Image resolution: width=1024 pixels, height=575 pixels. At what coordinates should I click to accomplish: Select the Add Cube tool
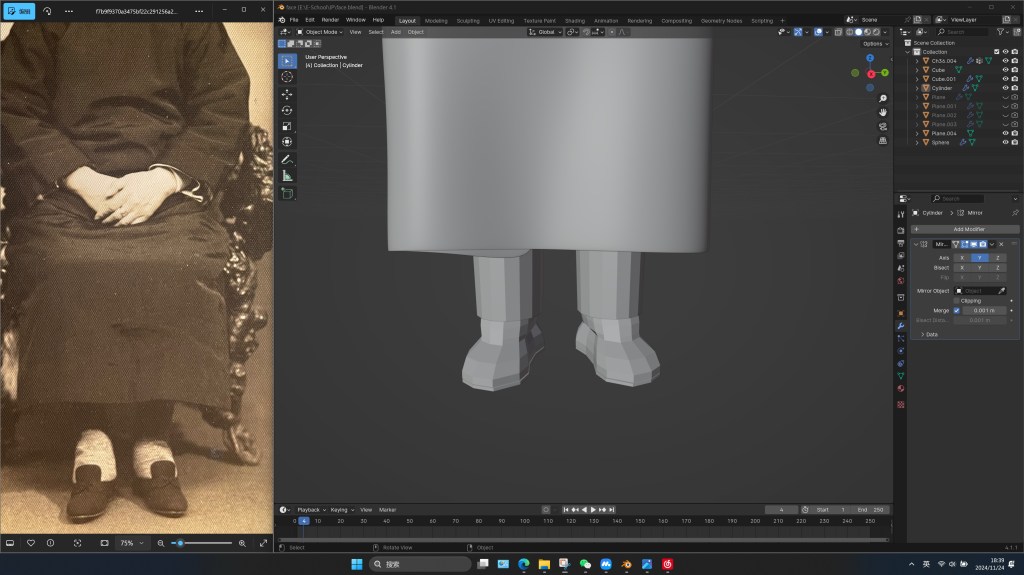[x=287, y=192]
